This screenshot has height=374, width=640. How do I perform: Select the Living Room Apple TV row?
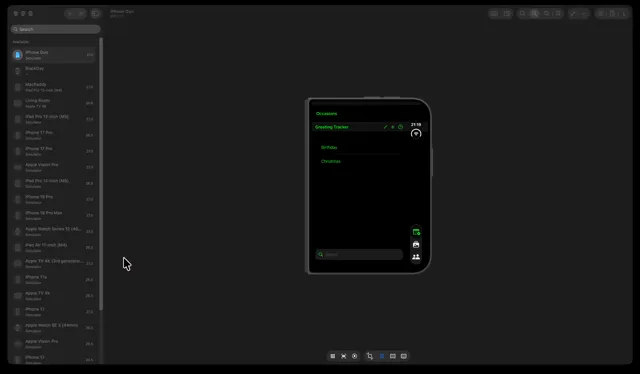tap(54, 103)
